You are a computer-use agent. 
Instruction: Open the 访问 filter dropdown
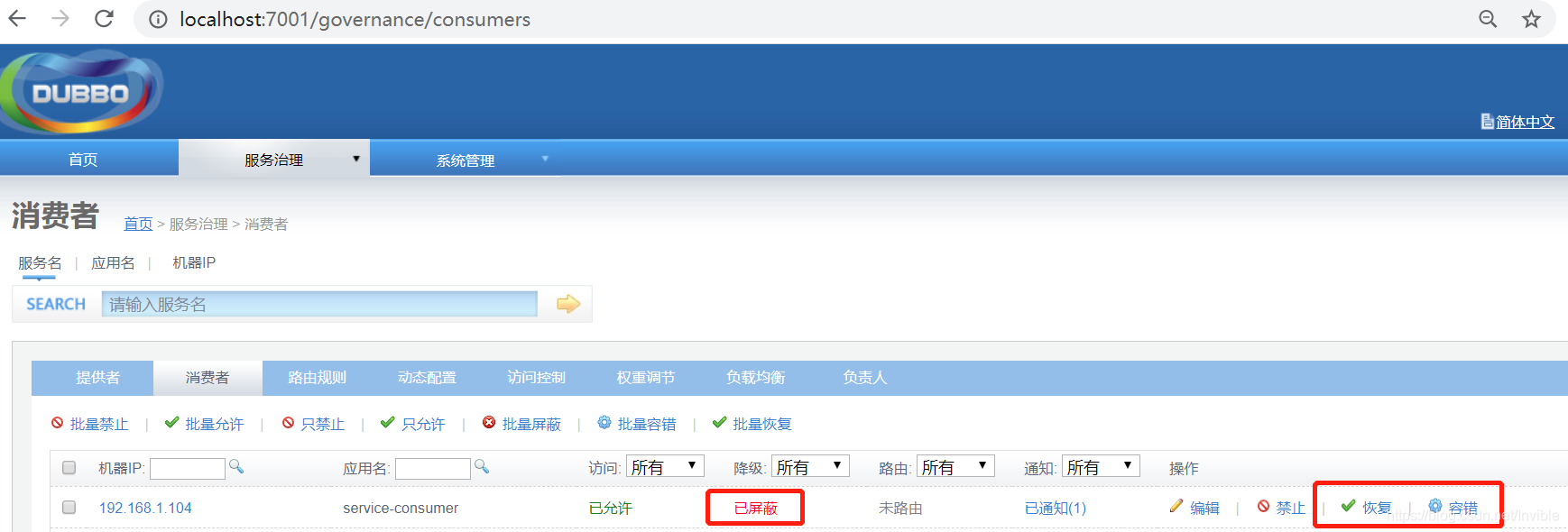click(665, 466)
